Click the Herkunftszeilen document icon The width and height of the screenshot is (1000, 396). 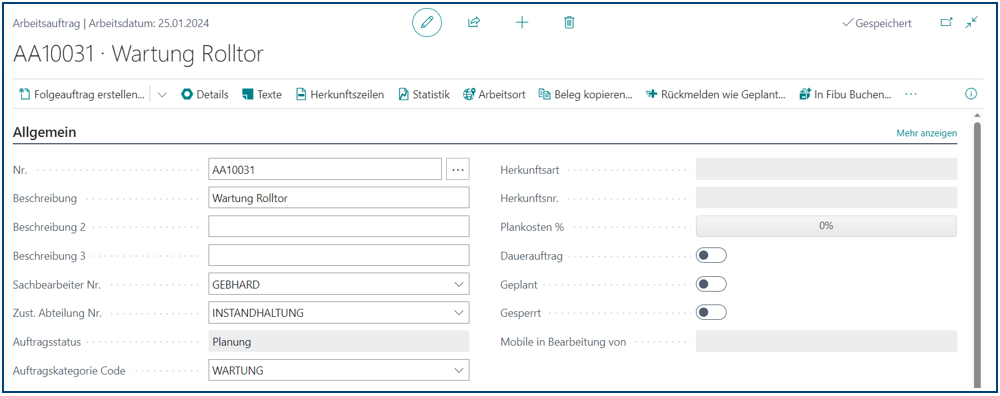(x=301, y=94)
